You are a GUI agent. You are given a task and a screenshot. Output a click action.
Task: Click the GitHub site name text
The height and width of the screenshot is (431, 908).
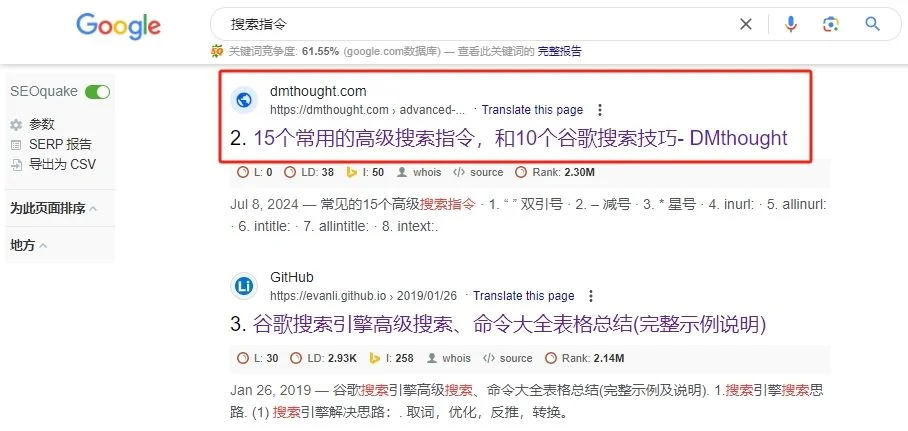tap(291, 277)
